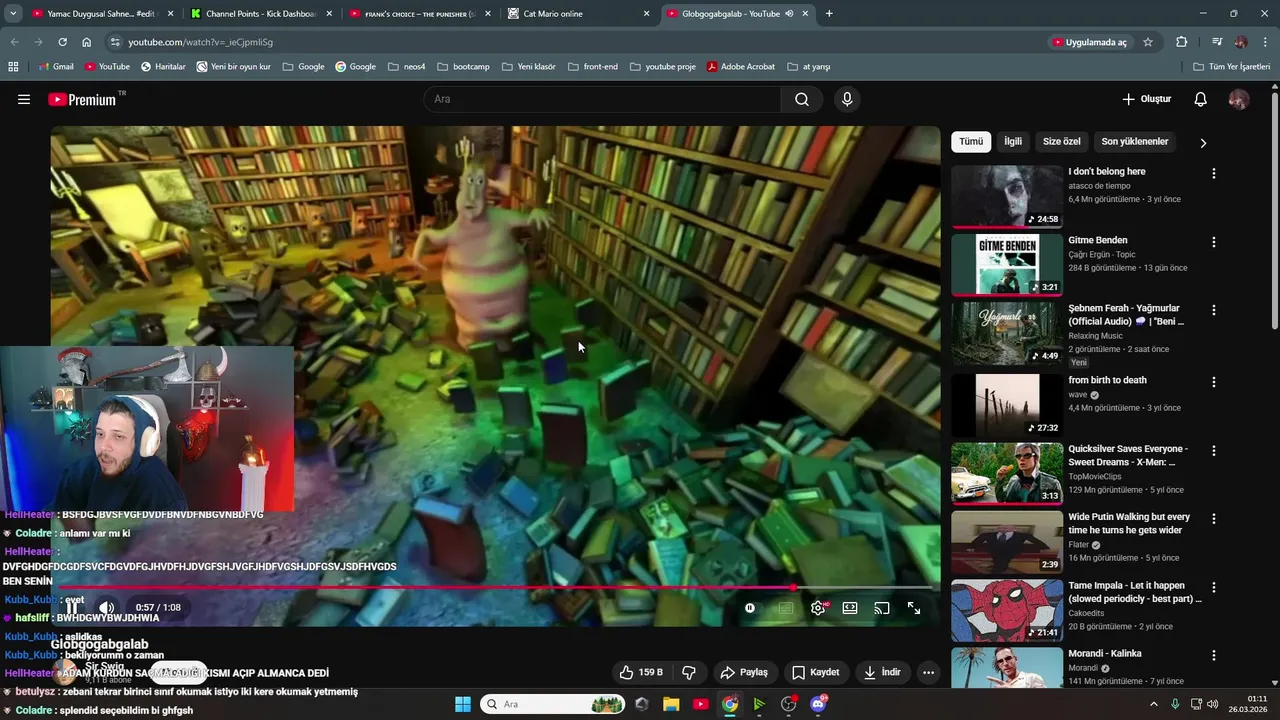Open the Chrome apps grid in the bookmarks bar
This screenshot has width=1280, height=720.
13,66
